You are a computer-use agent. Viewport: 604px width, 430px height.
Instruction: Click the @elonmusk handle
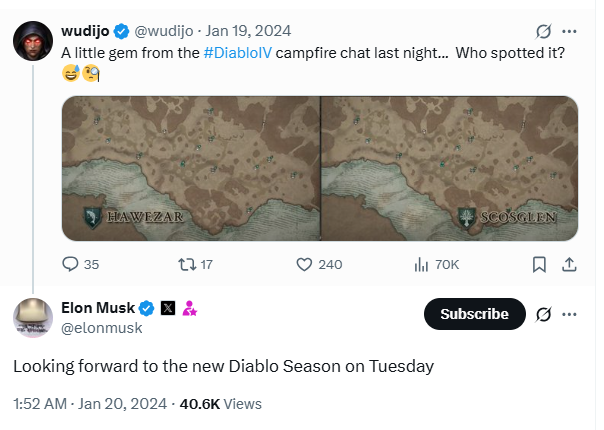pos(101,327)
